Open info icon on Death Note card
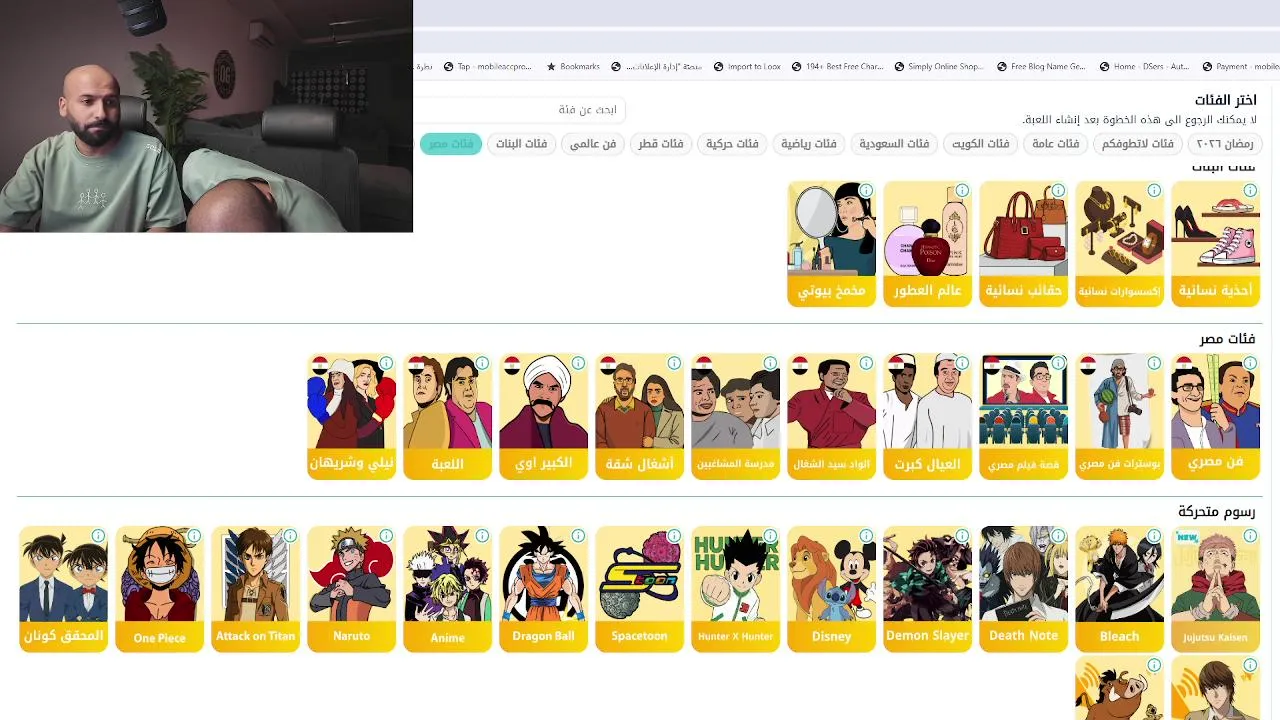Image resolution: width=1280 pixels, height=720 pixels. 1058,536
